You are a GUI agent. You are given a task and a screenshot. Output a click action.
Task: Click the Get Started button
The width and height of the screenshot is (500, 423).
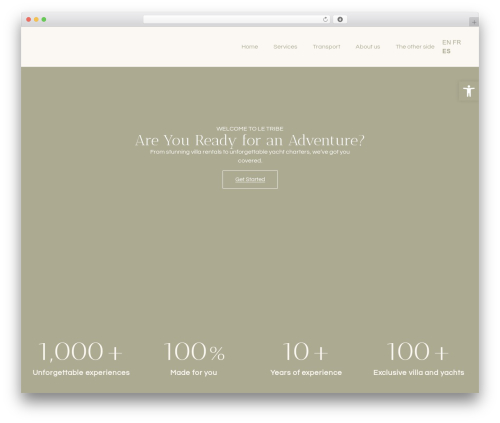[250, 179]
